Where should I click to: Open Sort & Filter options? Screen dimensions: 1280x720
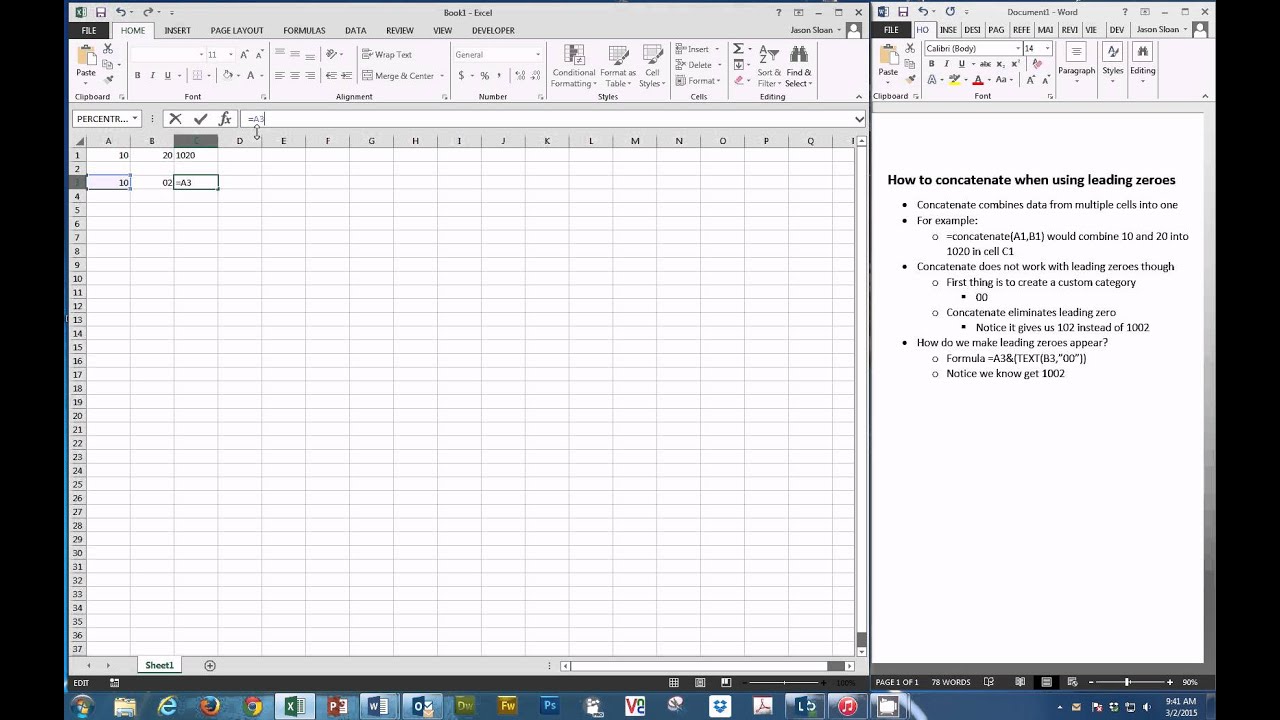click(x=769, y=66)
